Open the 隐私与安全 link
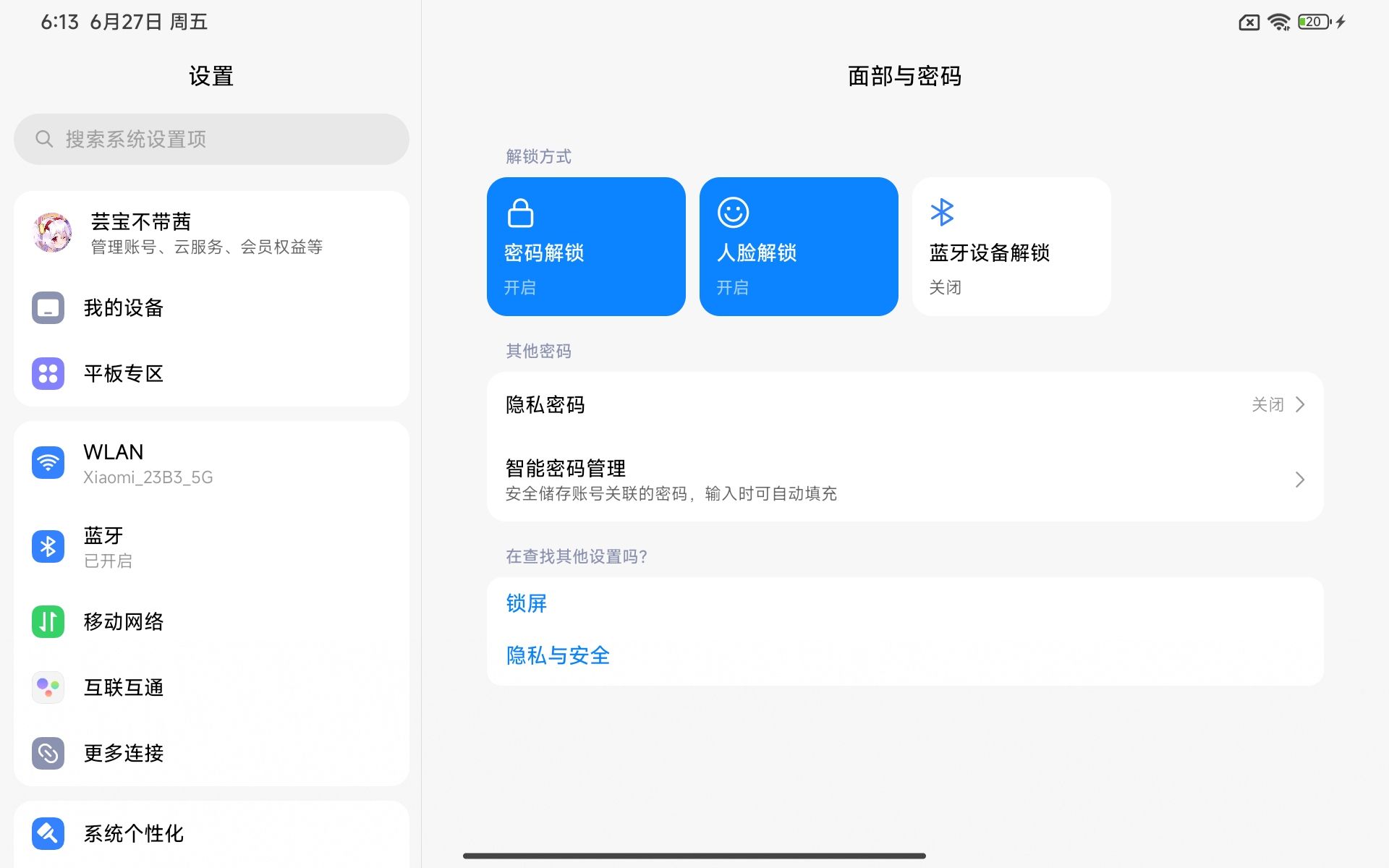 point(558,655)
